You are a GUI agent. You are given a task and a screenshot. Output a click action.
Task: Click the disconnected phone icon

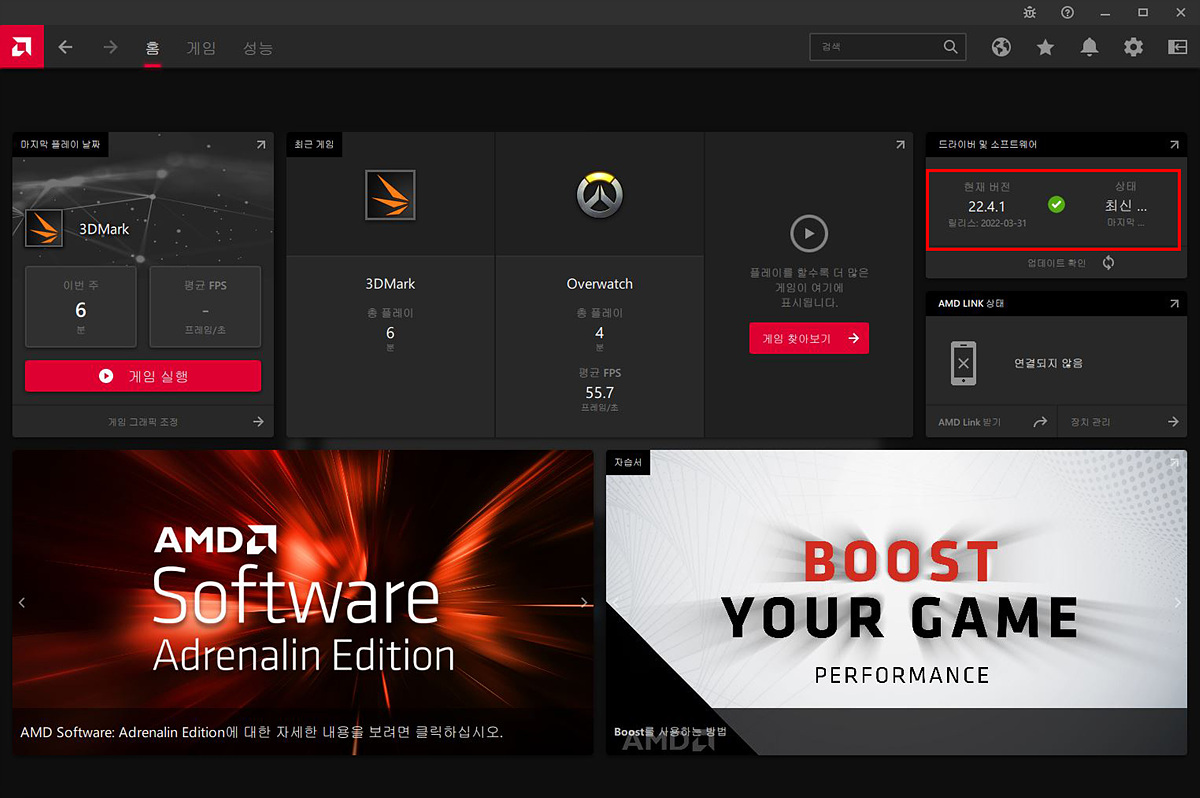[963, 363]
